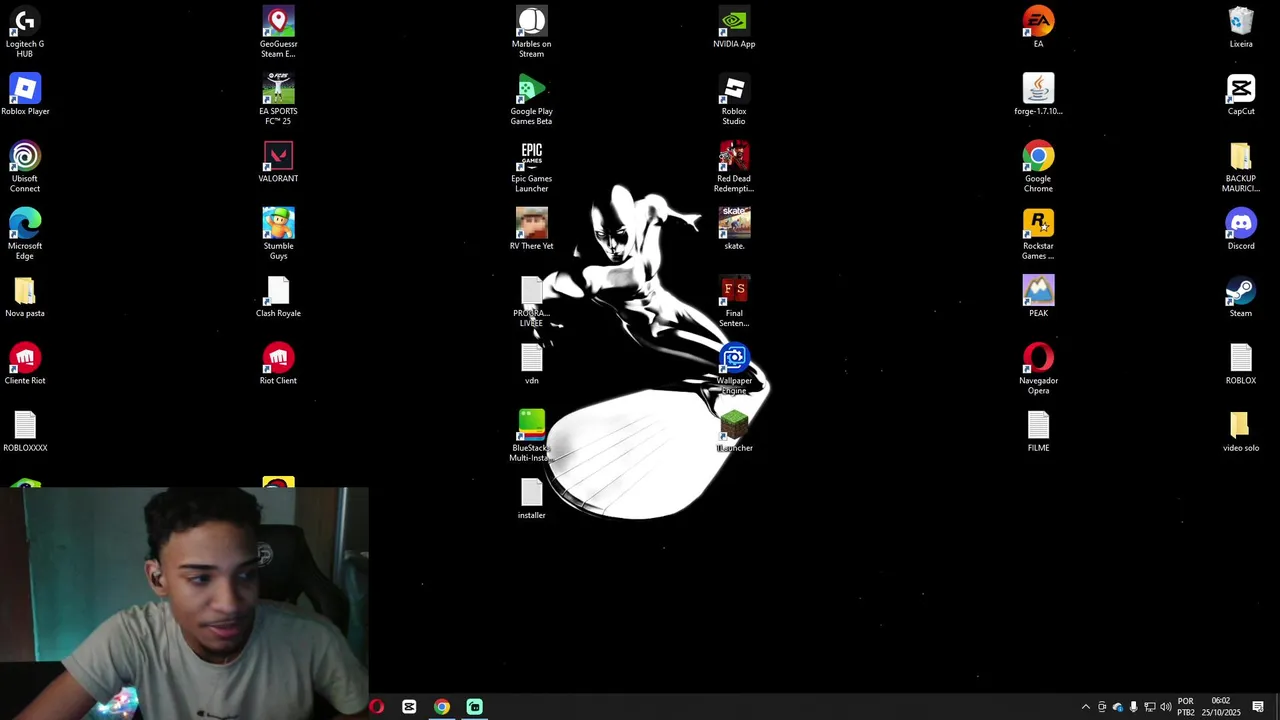Viewport: 1280px width, 720px height.
Task: Select the Ubisoft Connect shortcut
Action: 25,166
